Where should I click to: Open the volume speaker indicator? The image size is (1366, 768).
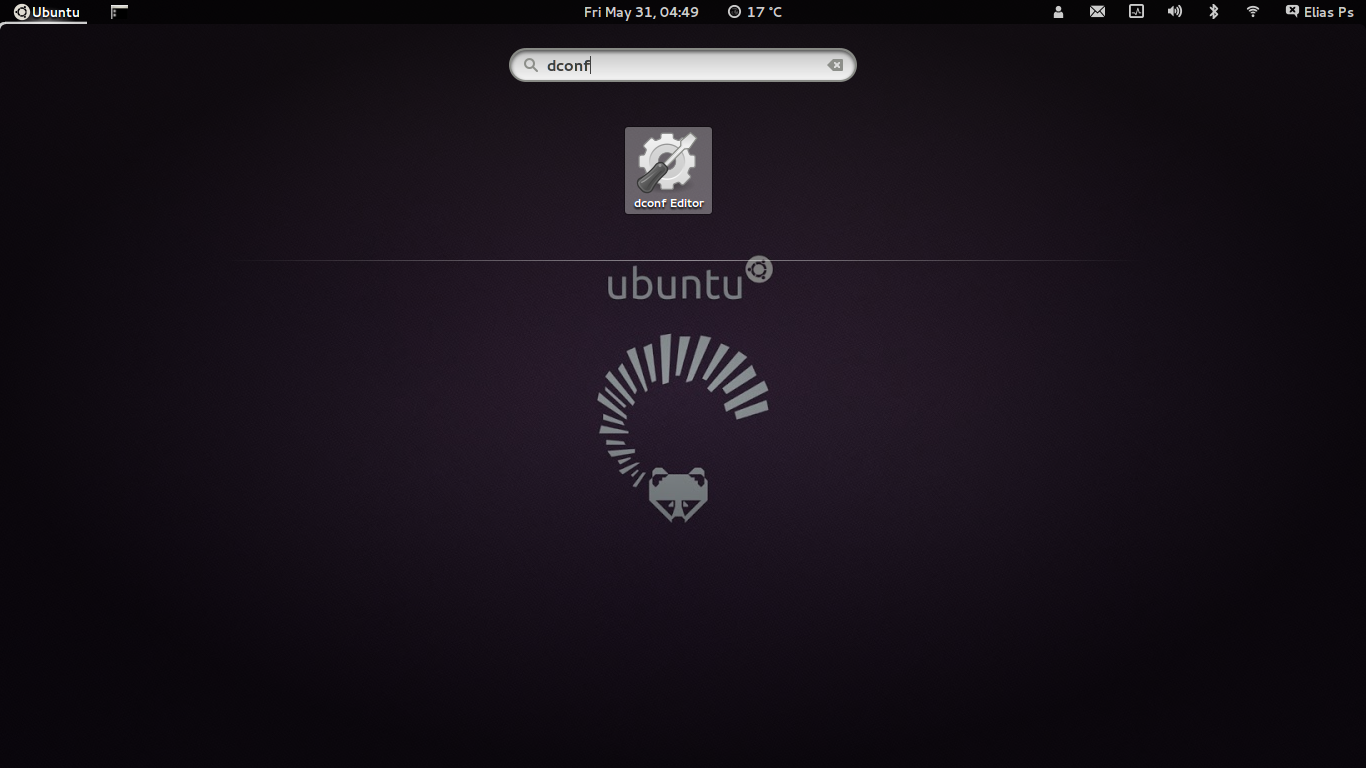coord(1175,12)
